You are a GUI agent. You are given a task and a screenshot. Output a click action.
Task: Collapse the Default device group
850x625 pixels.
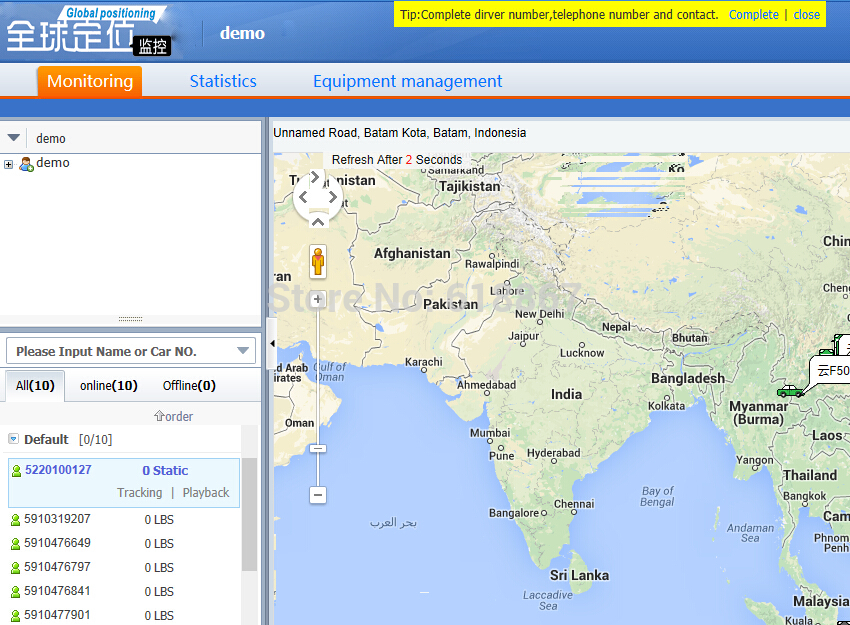pyautogui.click(x=13, y=439)
